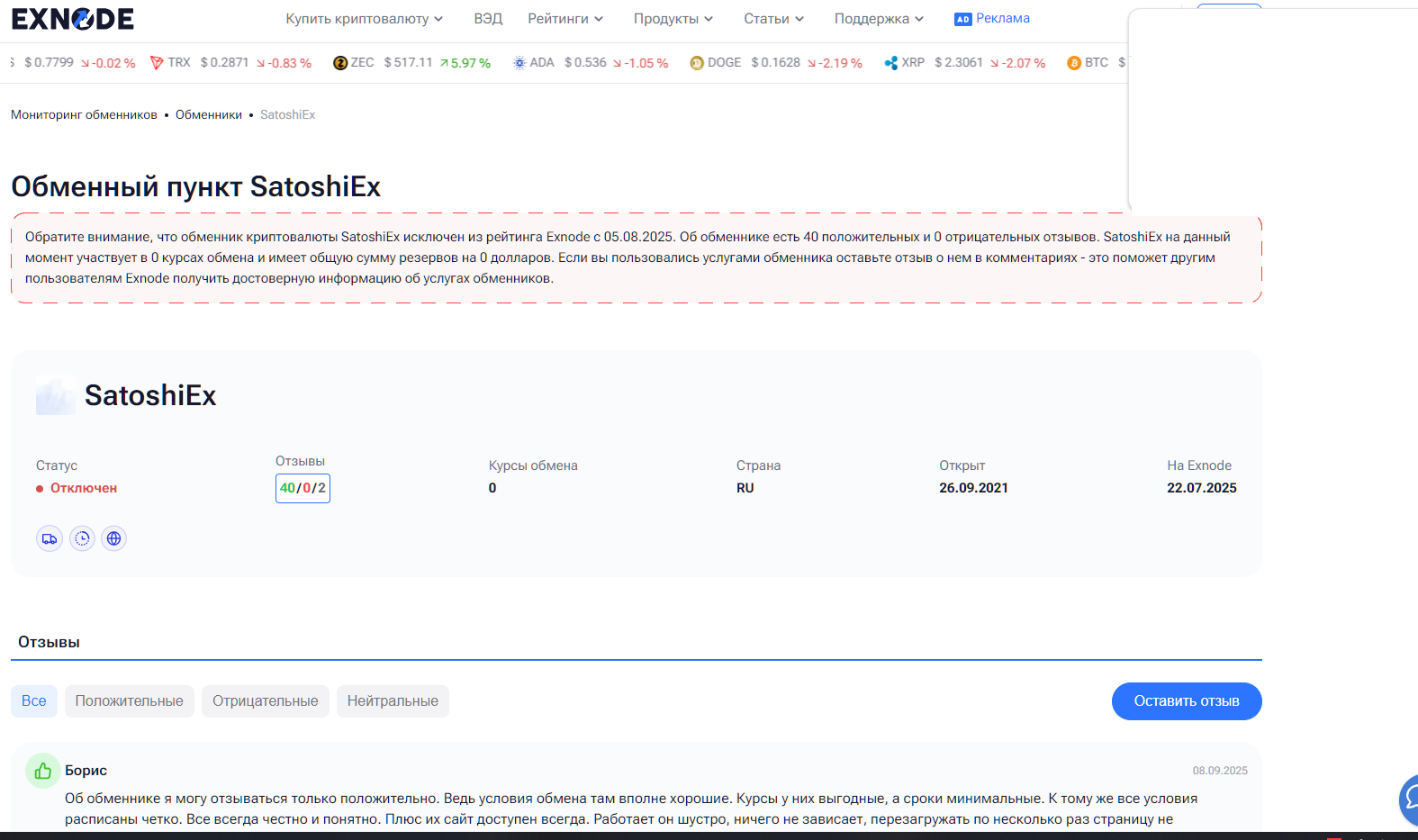Show Нейтральные reviews only
1418x840 pixels.
[x=393, y=701]
